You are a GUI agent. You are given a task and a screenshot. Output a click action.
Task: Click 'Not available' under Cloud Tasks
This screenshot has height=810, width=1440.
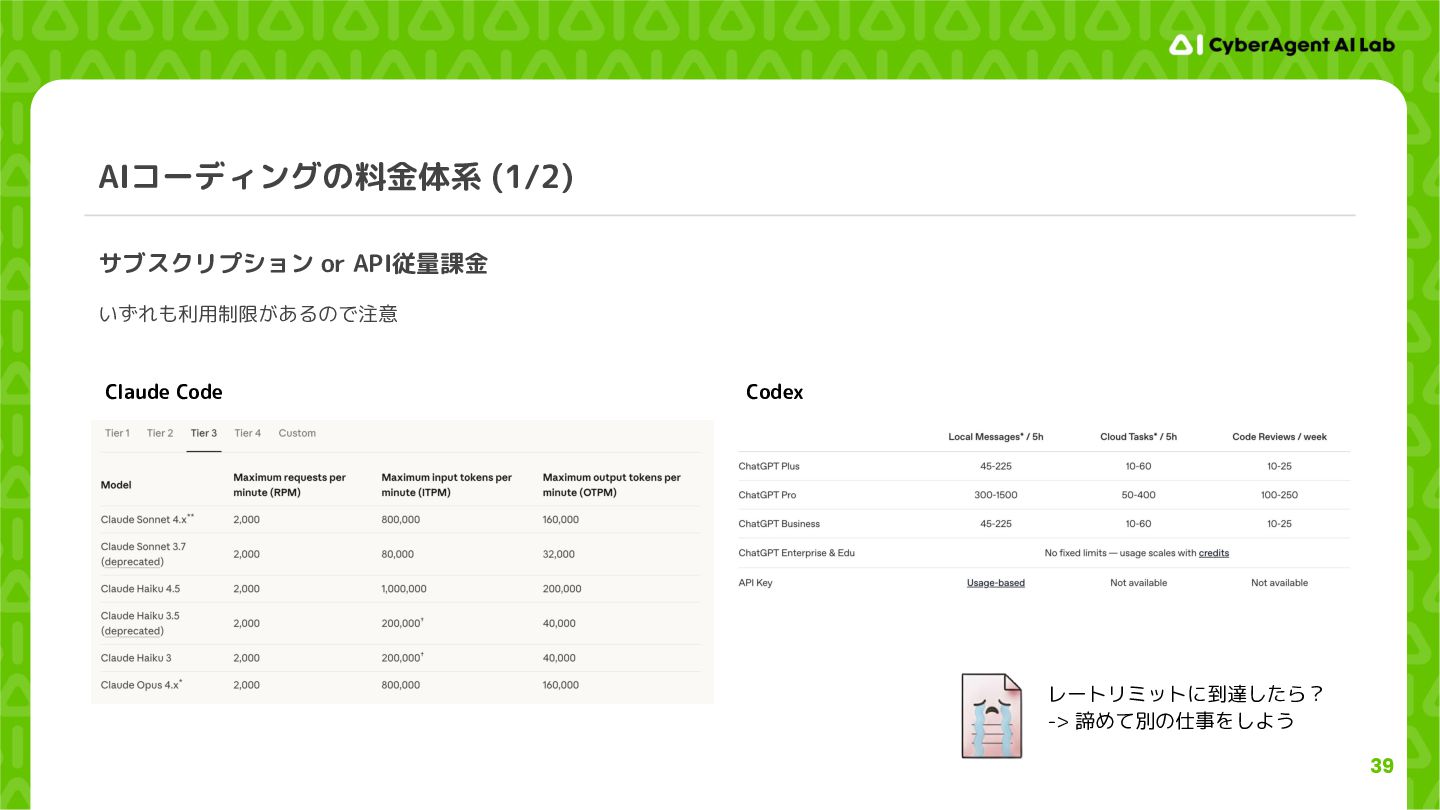[1138, 583]
